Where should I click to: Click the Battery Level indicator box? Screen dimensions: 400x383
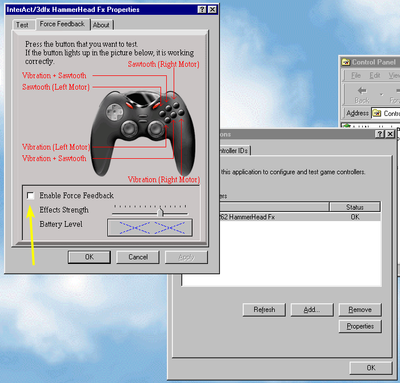click(x=150, y=228)
